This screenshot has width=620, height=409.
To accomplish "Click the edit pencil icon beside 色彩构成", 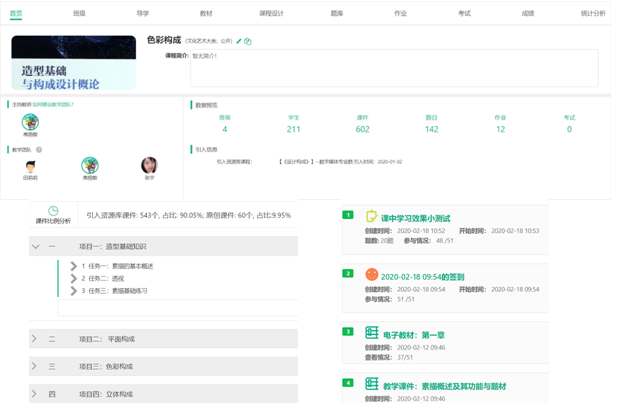I will pyautogui.click(x=239, y=42).
